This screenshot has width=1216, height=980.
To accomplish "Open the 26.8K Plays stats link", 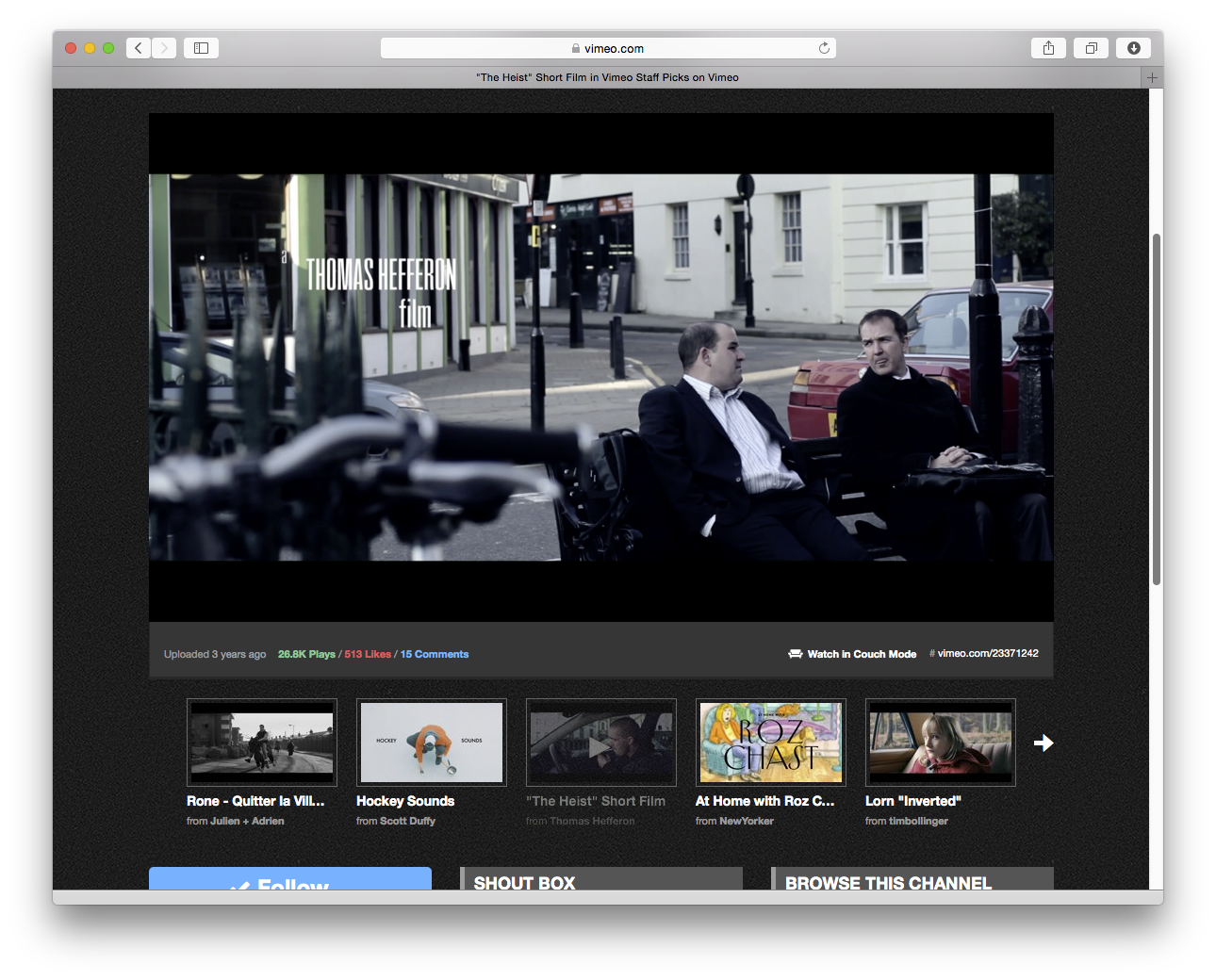I will [306, 654].
